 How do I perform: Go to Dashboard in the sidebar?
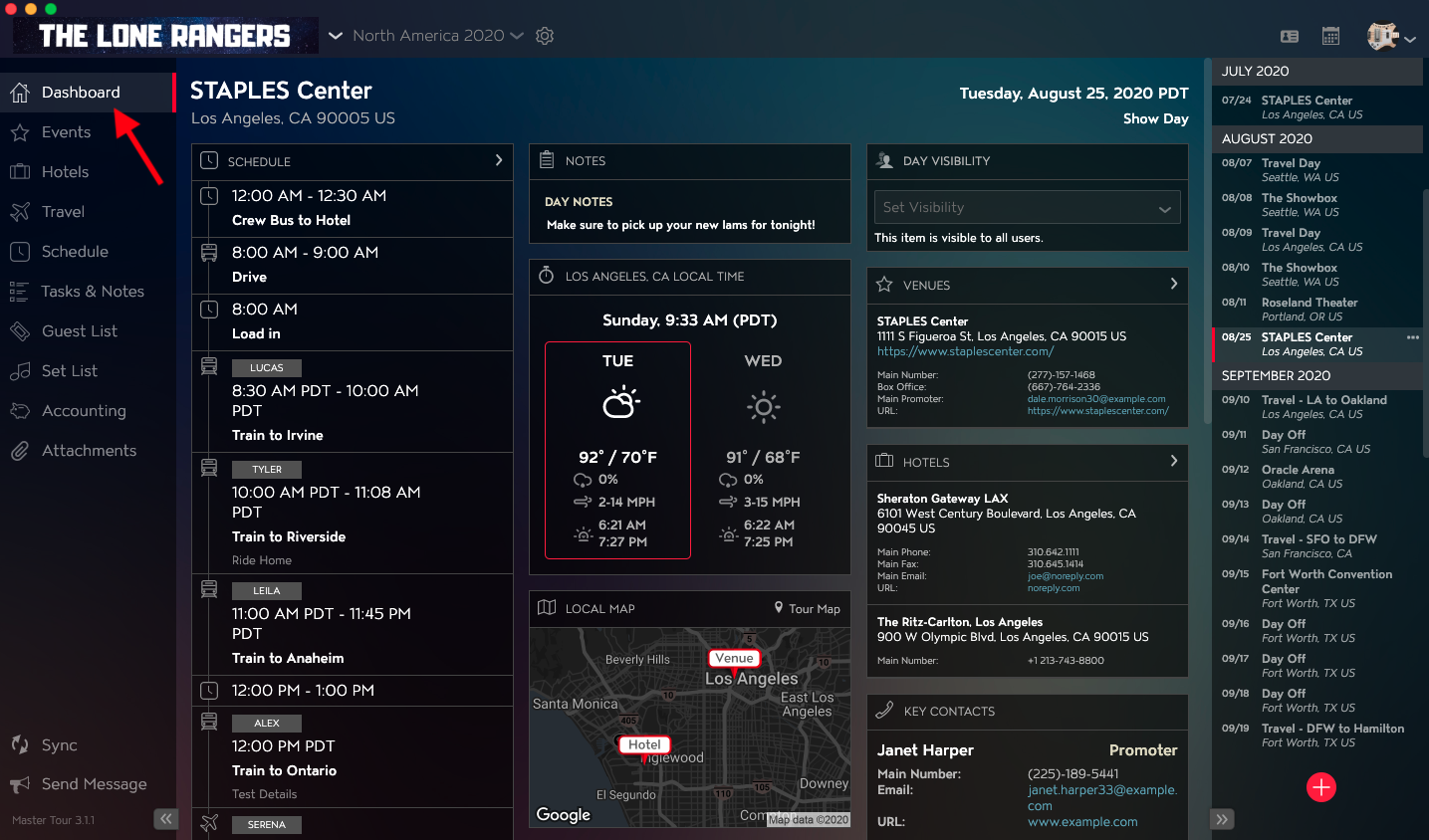pos(87,93)
